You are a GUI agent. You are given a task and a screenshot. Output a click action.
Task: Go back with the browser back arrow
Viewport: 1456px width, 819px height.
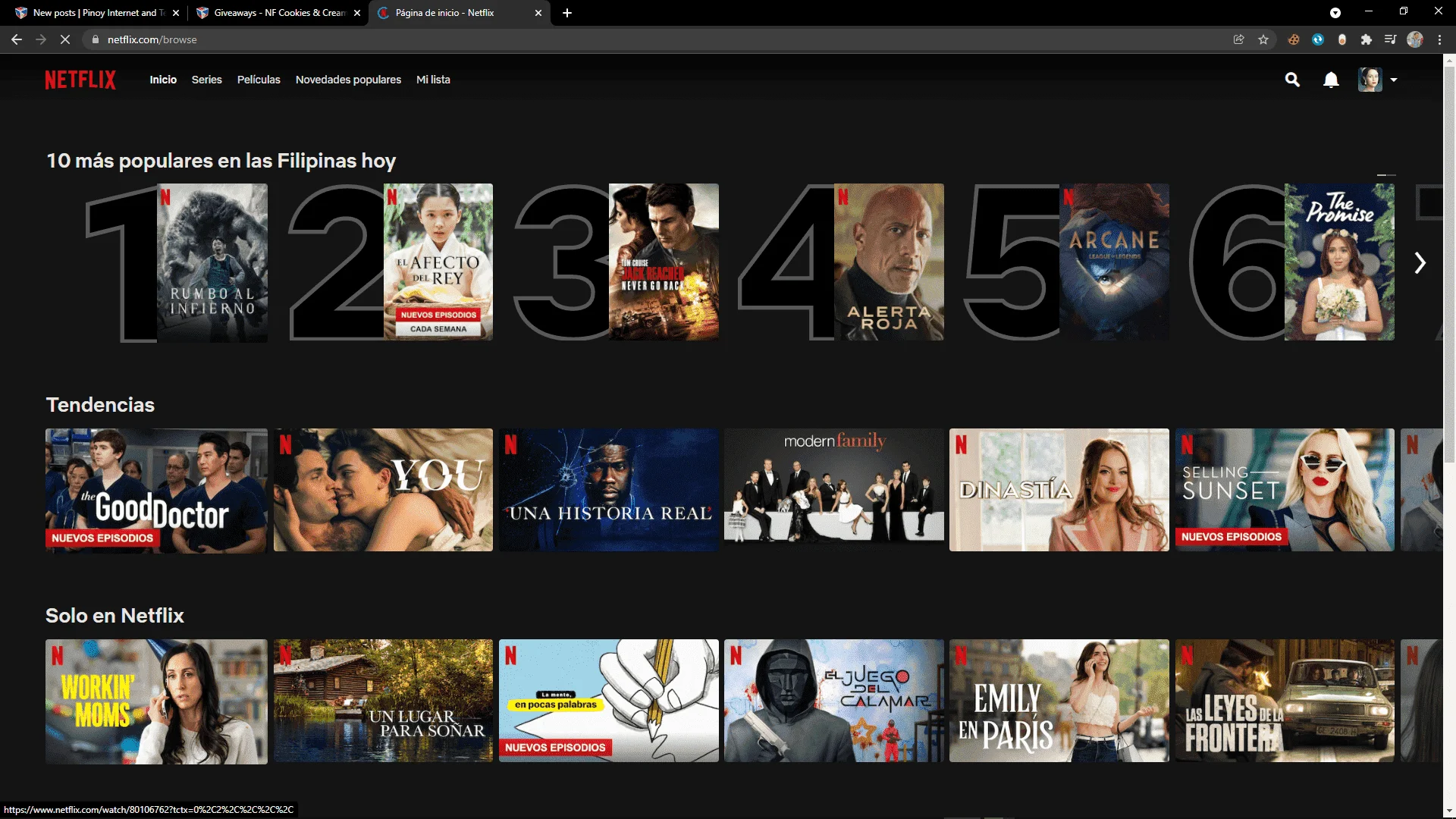[17, 39]
